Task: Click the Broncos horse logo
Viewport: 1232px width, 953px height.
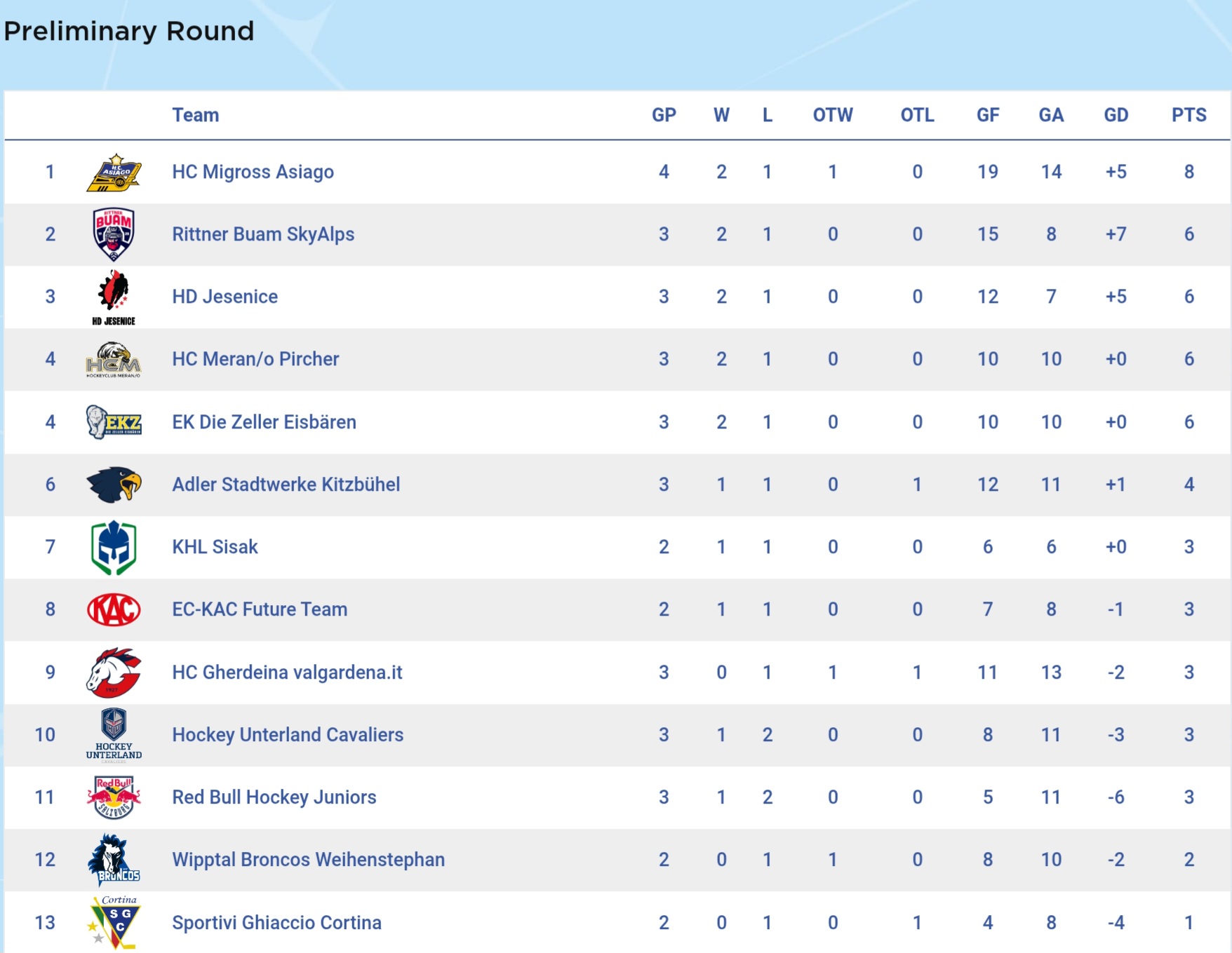Action: [114, 860]
